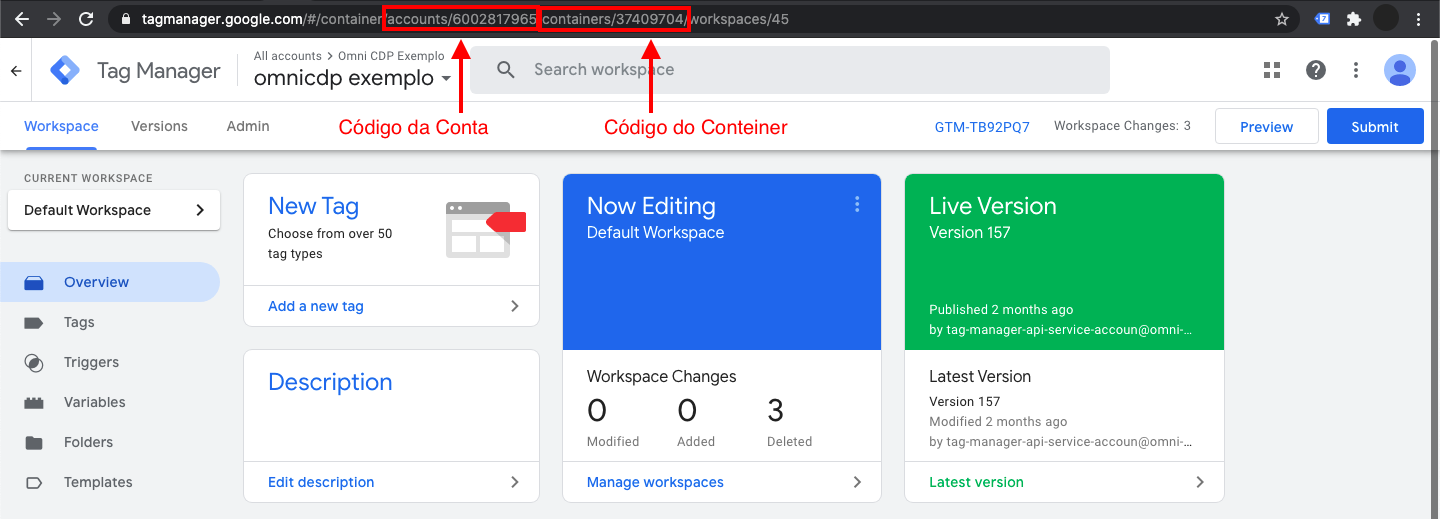The height and width of the screenshot is (519, 1440).
Task: Click the New Tag heading
Action: (313, 206)
